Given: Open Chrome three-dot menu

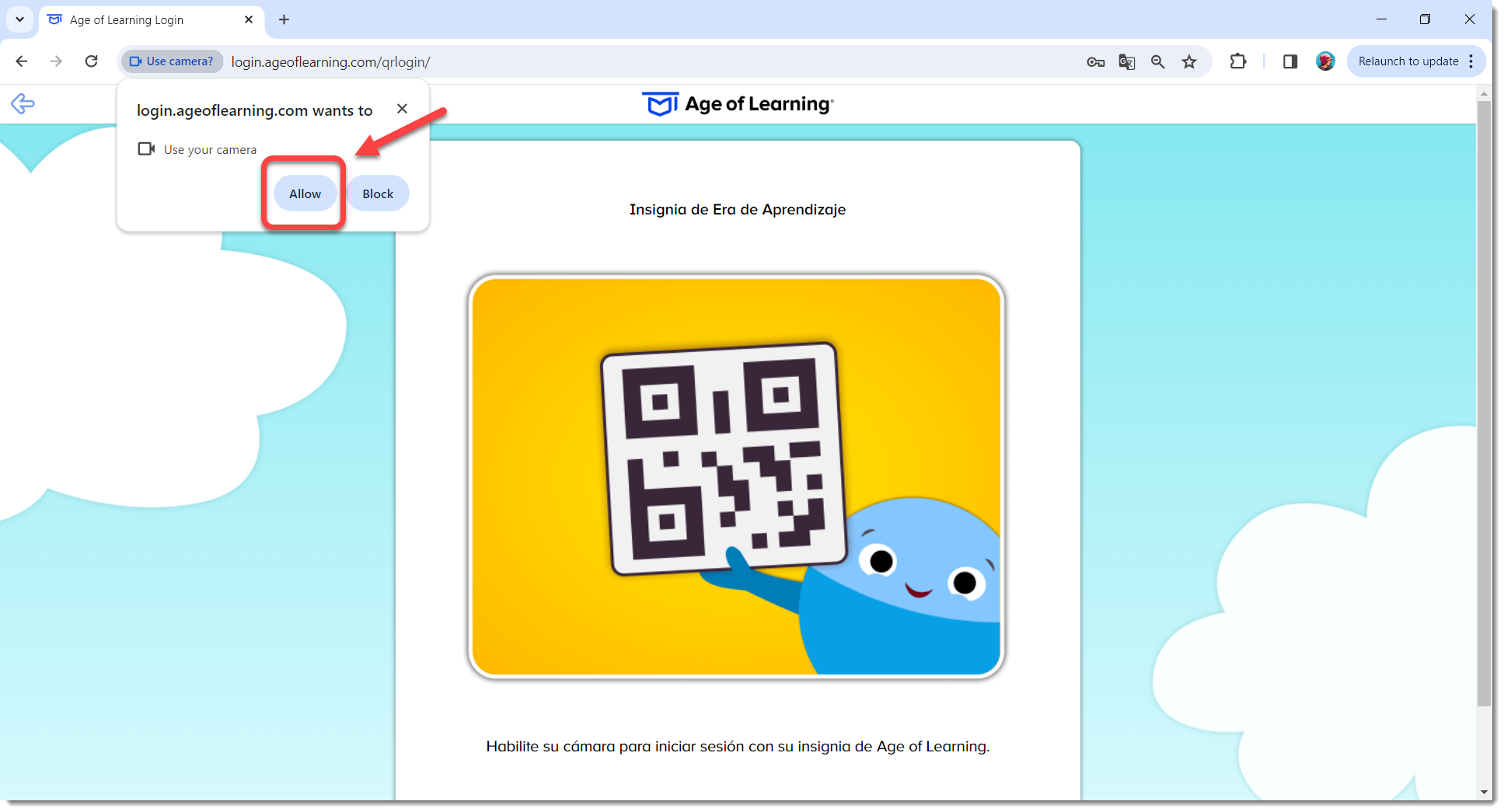Looking at the screenshot, I should pos(1471,61).
